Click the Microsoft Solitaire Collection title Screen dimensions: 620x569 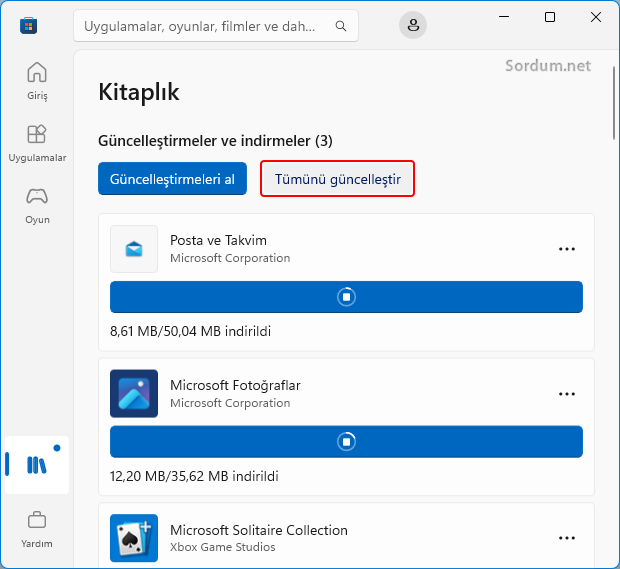[x=259, y=530]
